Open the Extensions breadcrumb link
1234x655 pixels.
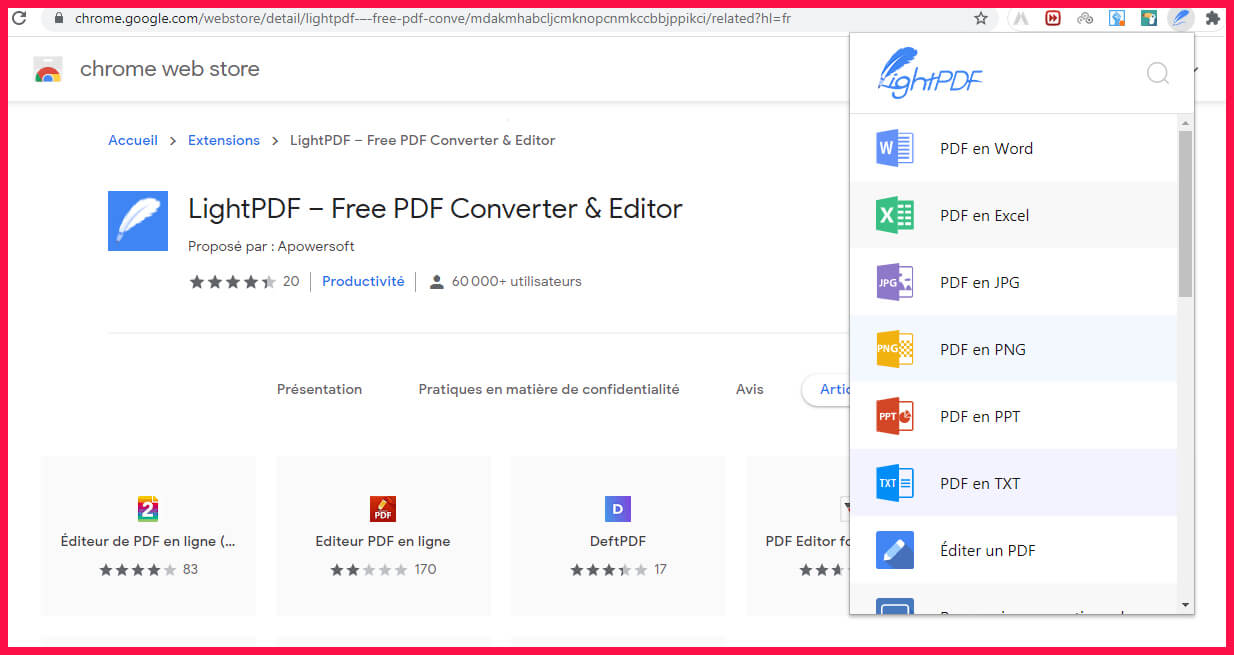(224, 140)
